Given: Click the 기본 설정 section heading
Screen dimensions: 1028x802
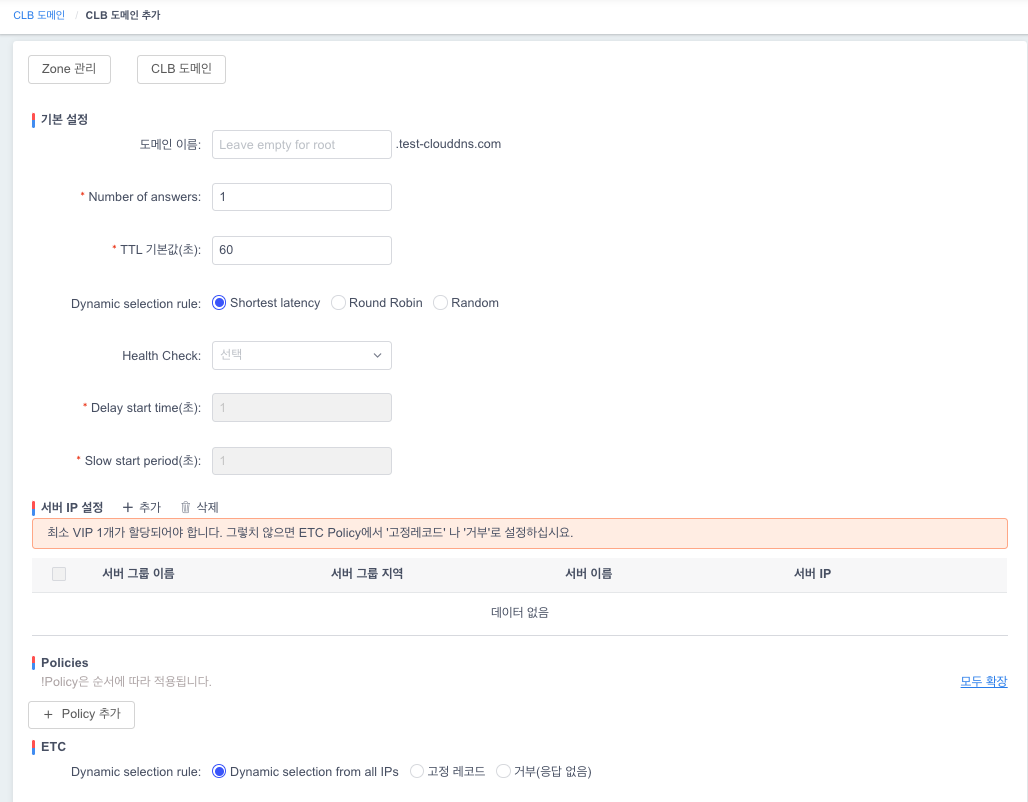Looking at the screenshot, I should point(64,119).
